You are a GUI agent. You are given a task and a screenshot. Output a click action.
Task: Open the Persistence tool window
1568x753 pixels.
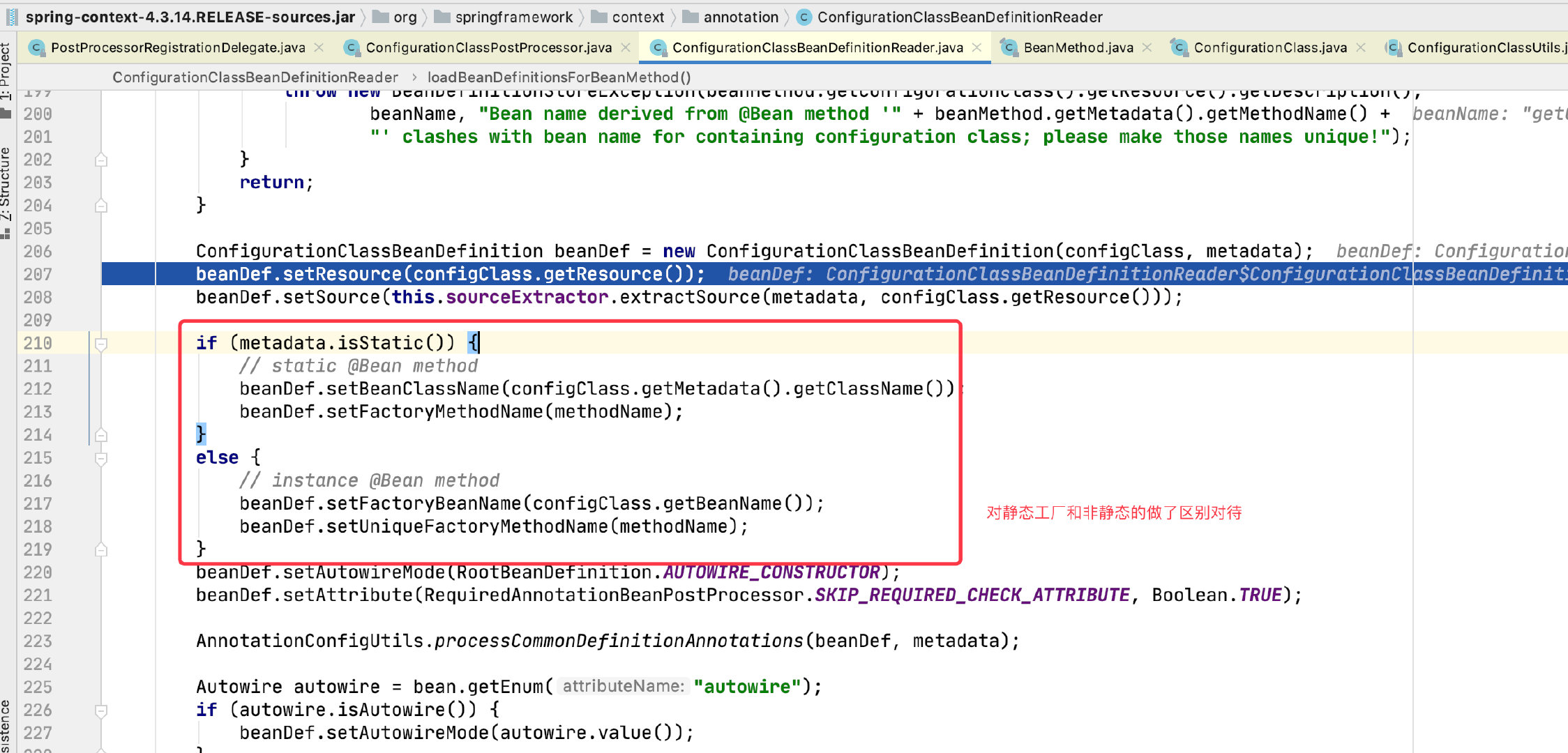(x=6, y=725)
